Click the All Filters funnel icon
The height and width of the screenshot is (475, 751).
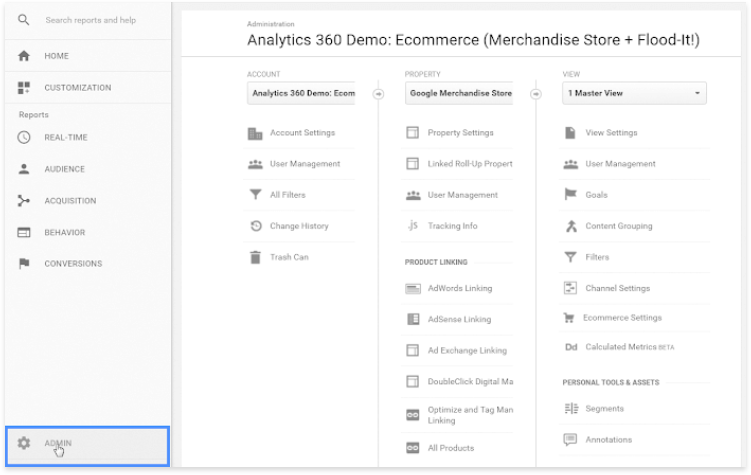[255, 195]
